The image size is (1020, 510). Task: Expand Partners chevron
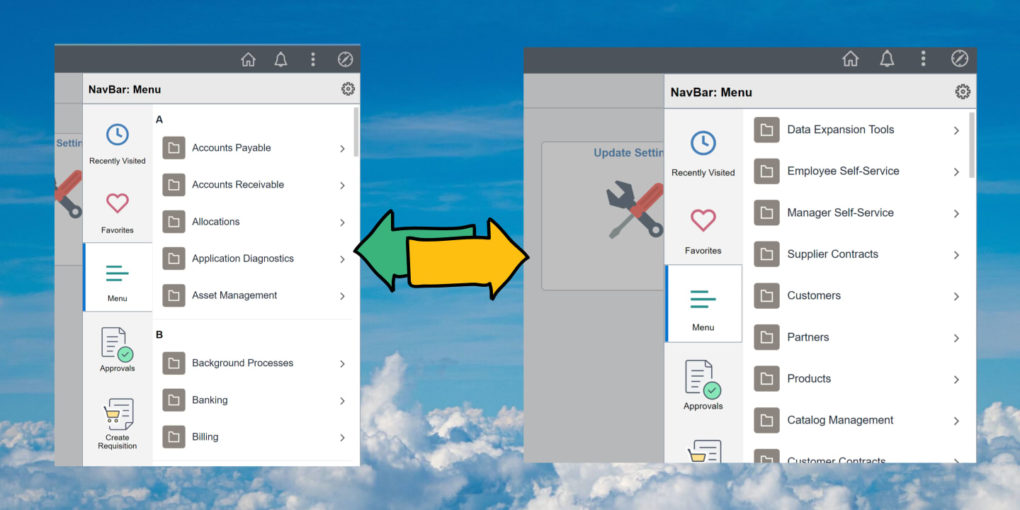point(956,338)
